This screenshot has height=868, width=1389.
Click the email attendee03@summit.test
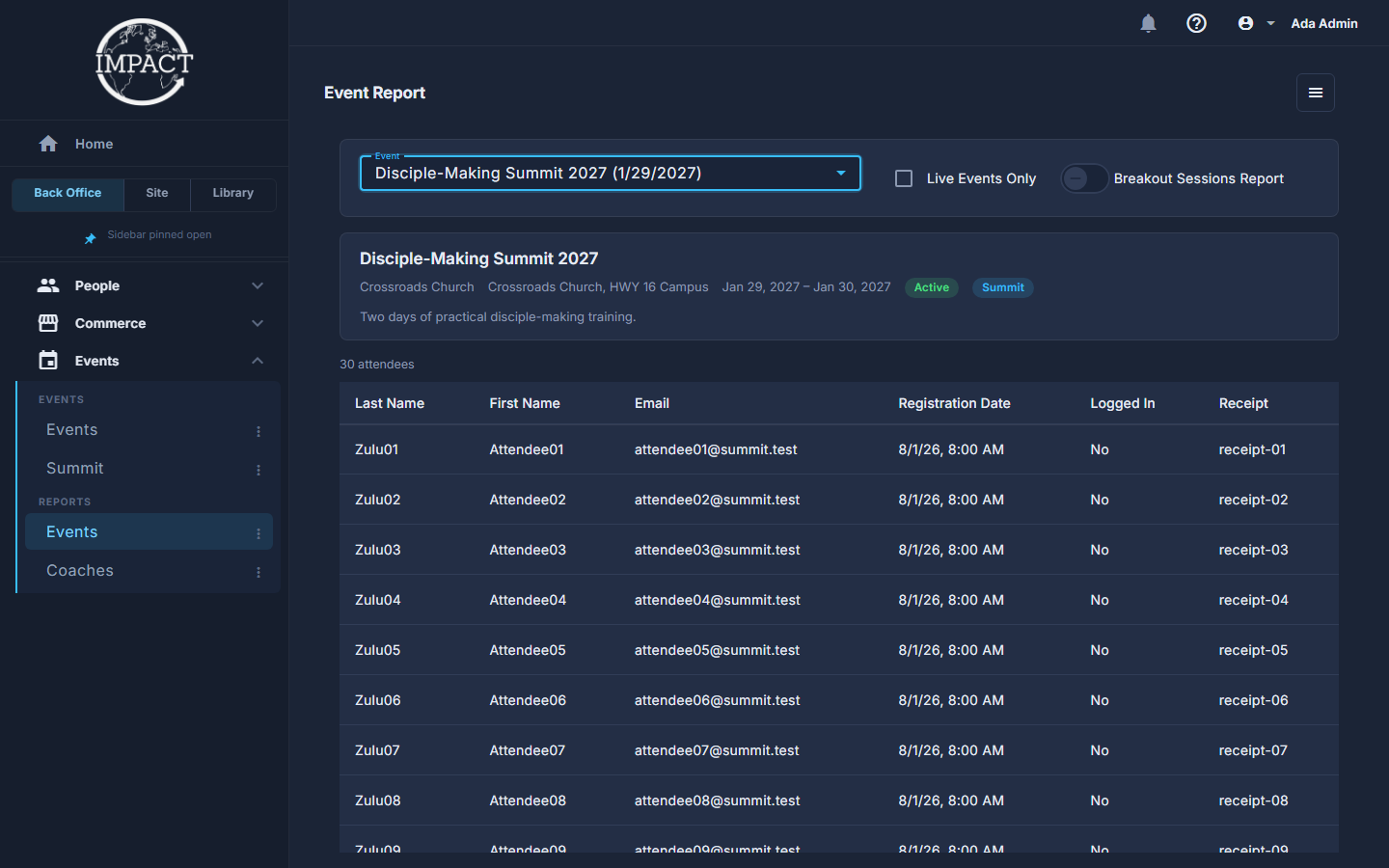718,550
